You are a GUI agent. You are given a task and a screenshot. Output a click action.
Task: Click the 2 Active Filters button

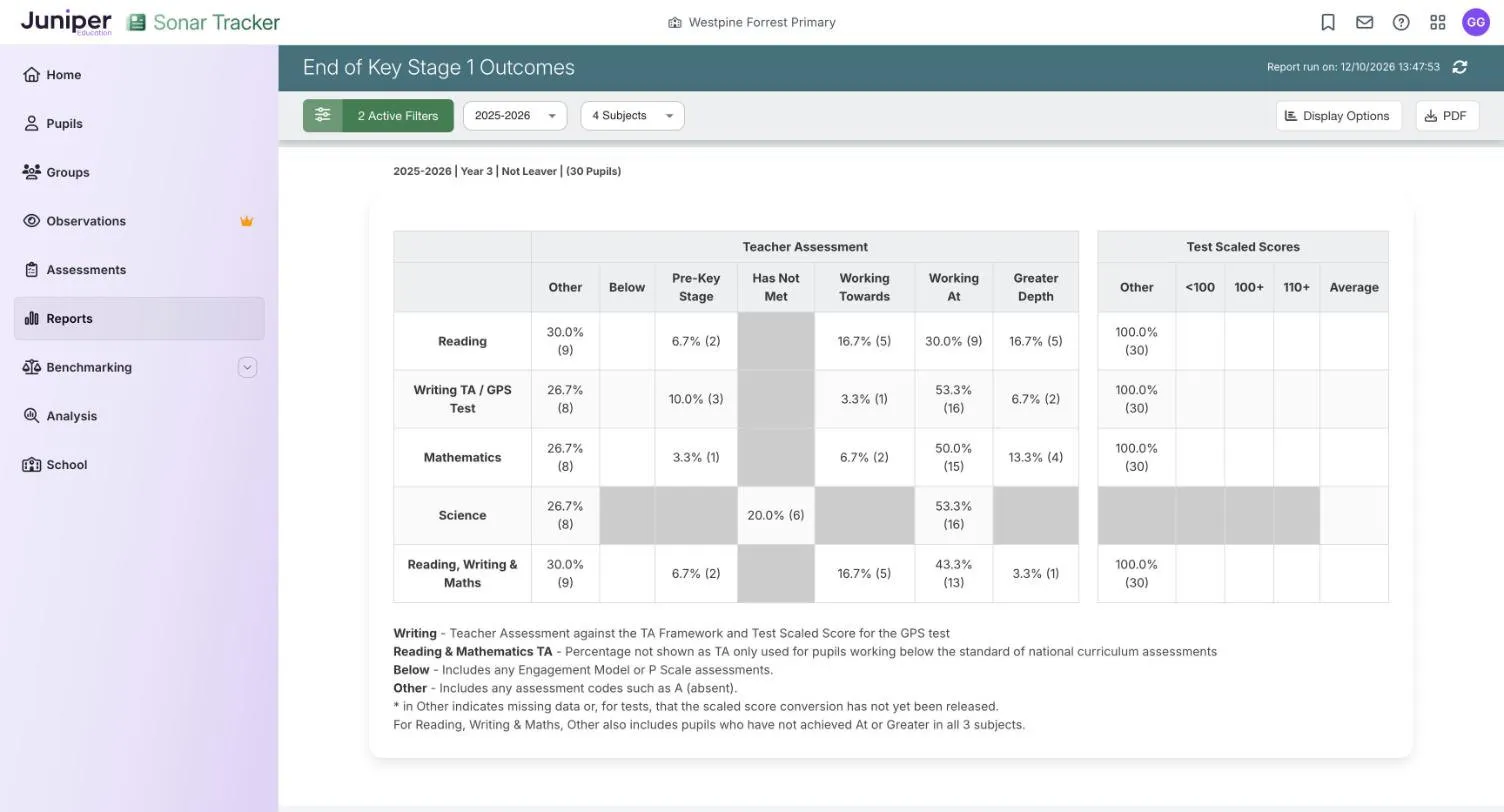[x=378, y=115]
